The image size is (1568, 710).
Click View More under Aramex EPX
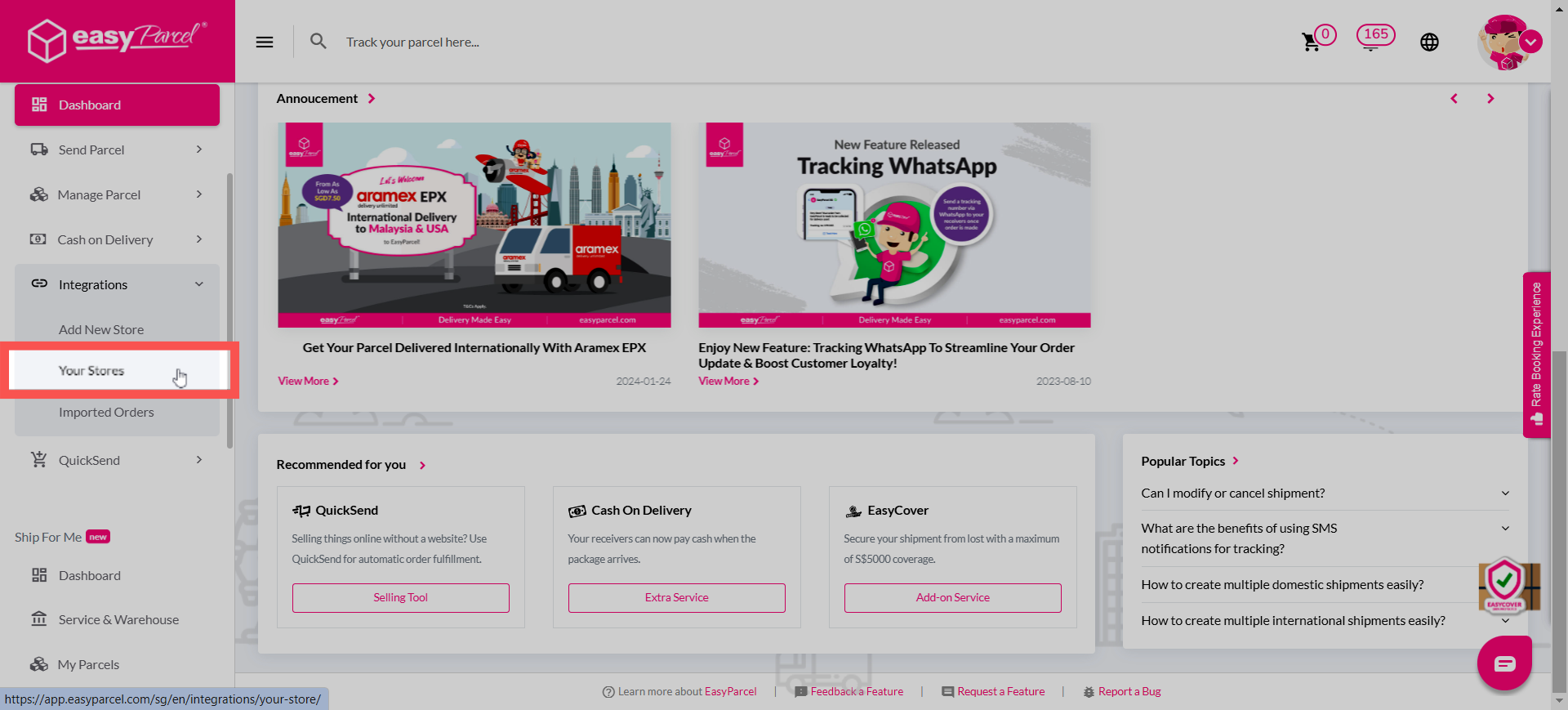(308, 381)
